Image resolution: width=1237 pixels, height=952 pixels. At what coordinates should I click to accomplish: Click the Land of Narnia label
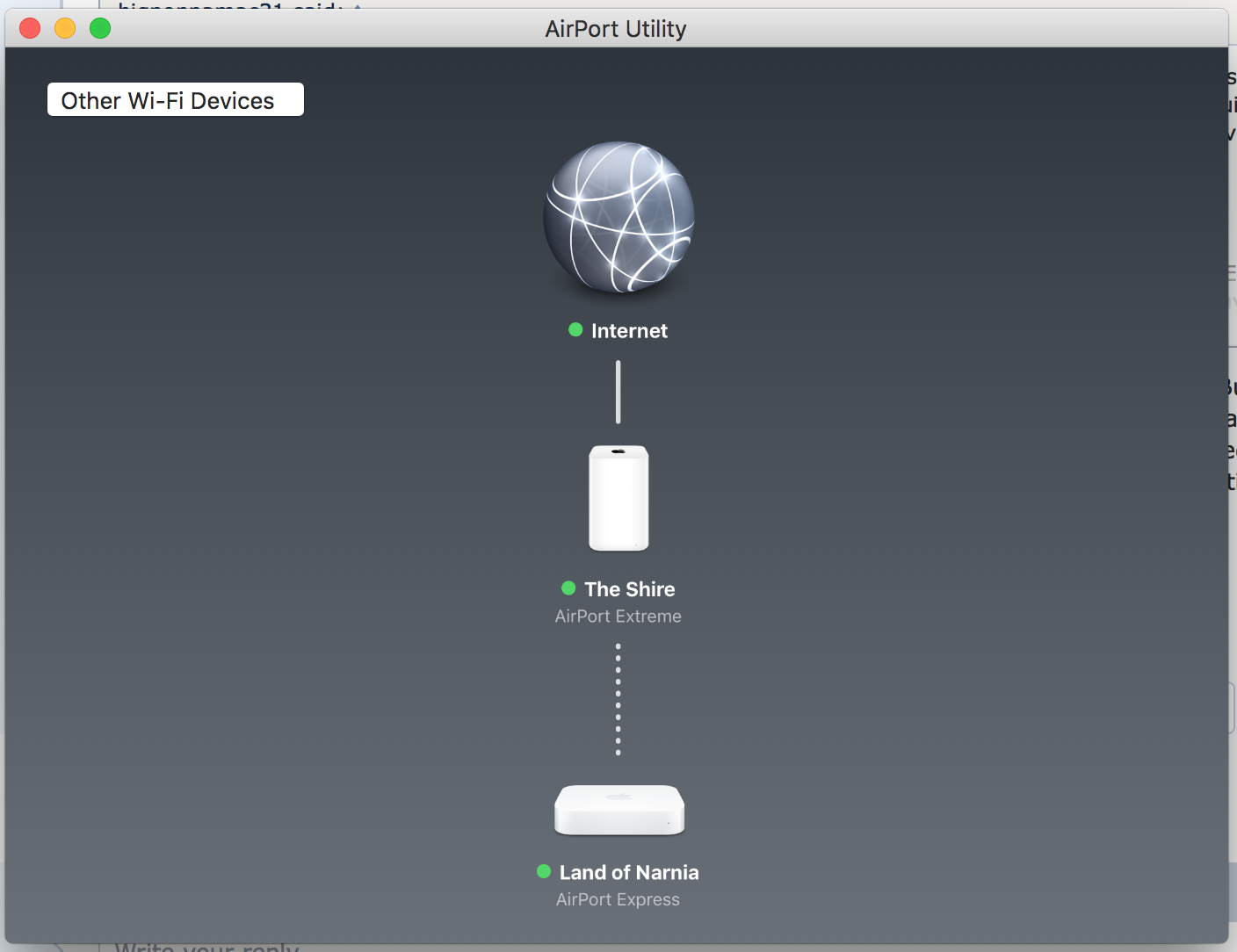point(629,872)
